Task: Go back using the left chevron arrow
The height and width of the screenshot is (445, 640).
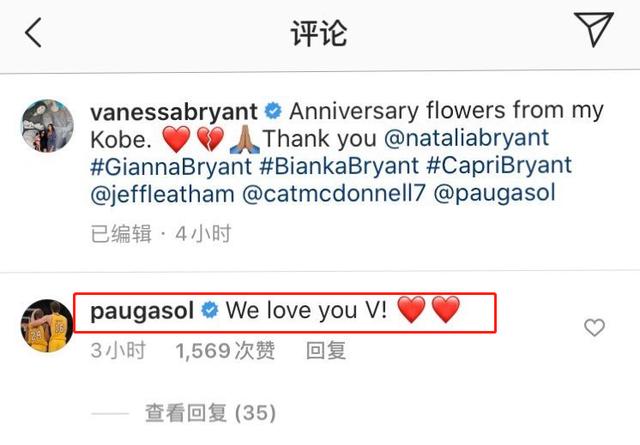Action: (x=33, y=32)
